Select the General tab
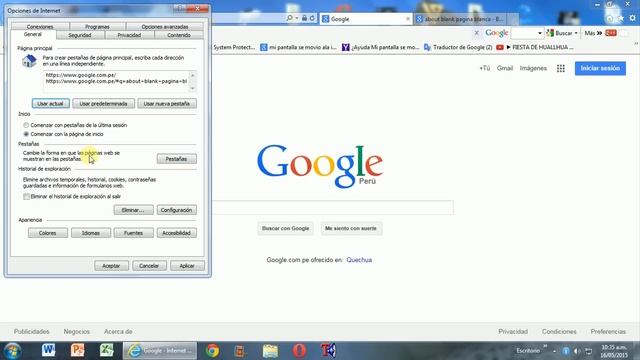 click(33, 35)
